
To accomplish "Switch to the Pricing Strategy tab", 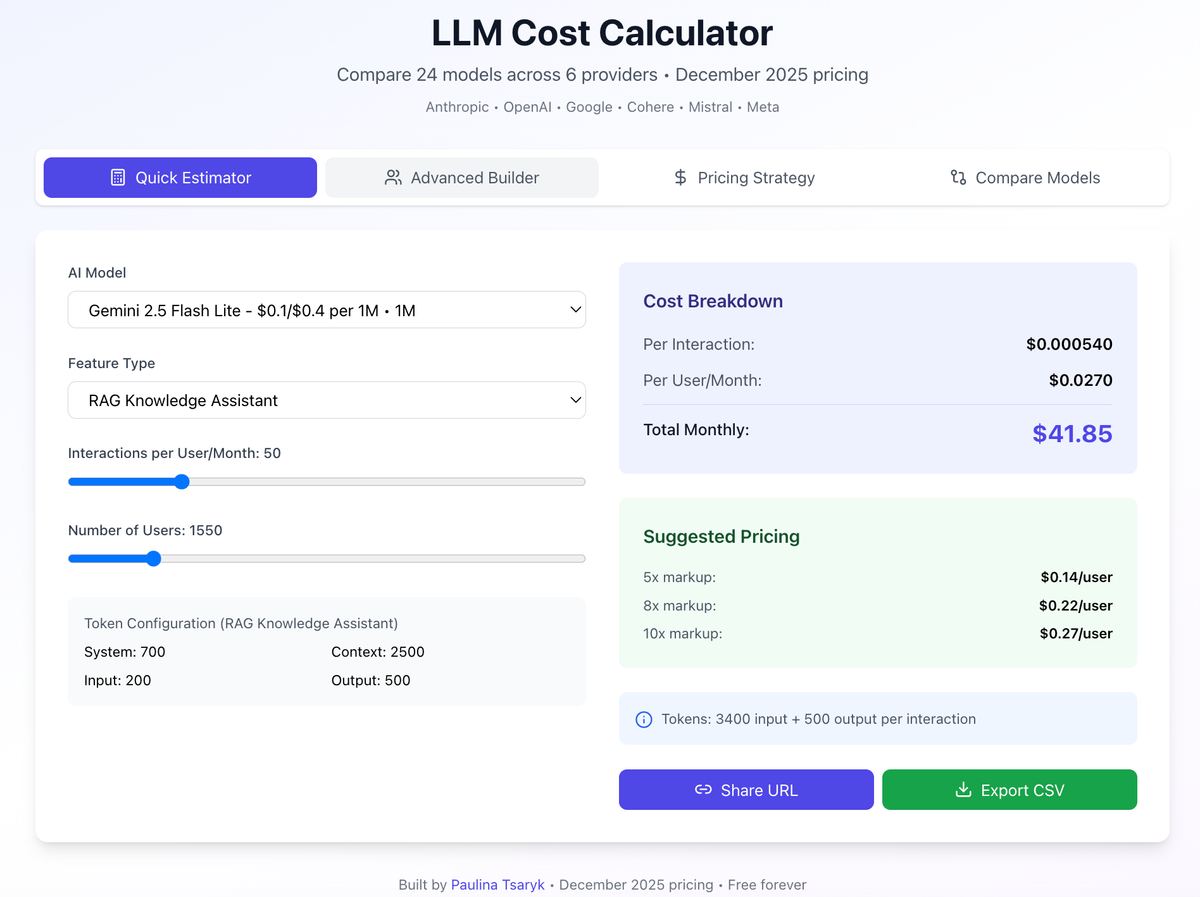I will pyautogui.click(x=744, y=177).
